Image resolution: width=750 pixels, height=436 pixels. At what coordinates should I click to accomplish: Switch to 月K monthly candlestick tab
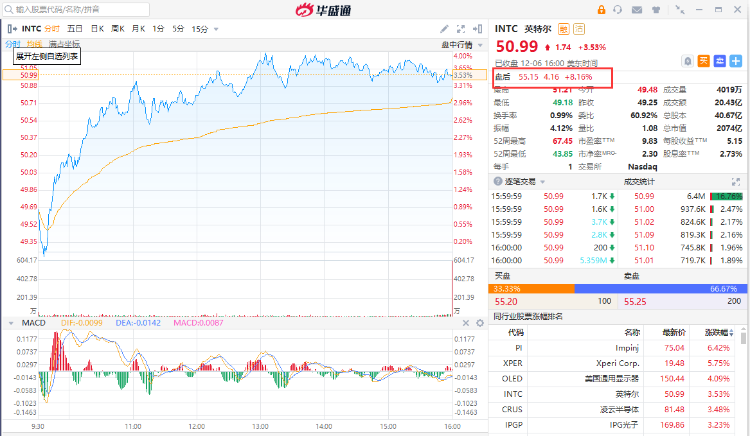point(138,29)
